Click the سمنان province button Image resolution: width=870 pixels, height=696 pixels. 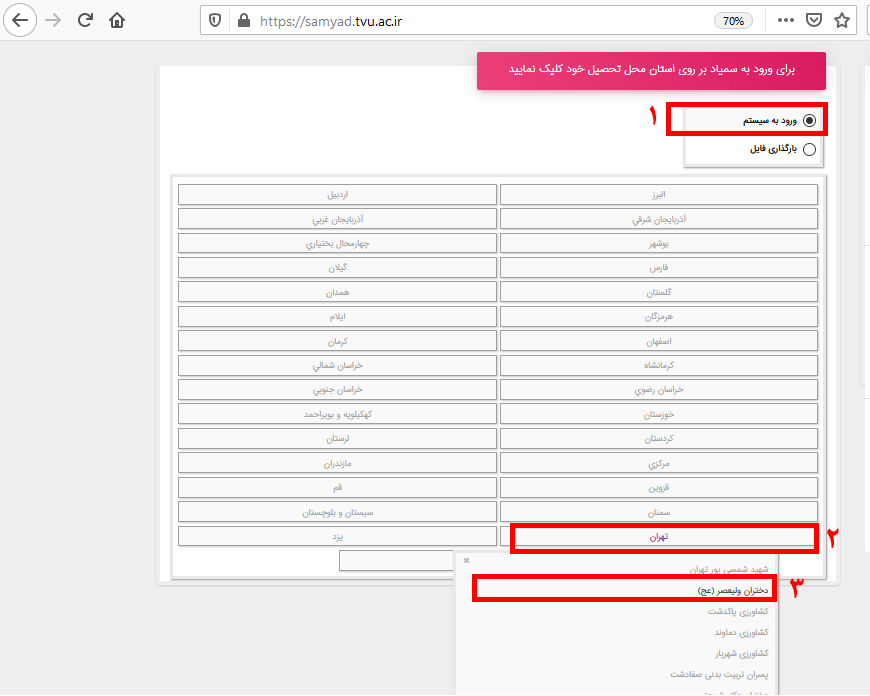pyautogui.click(x=659, y=512)
